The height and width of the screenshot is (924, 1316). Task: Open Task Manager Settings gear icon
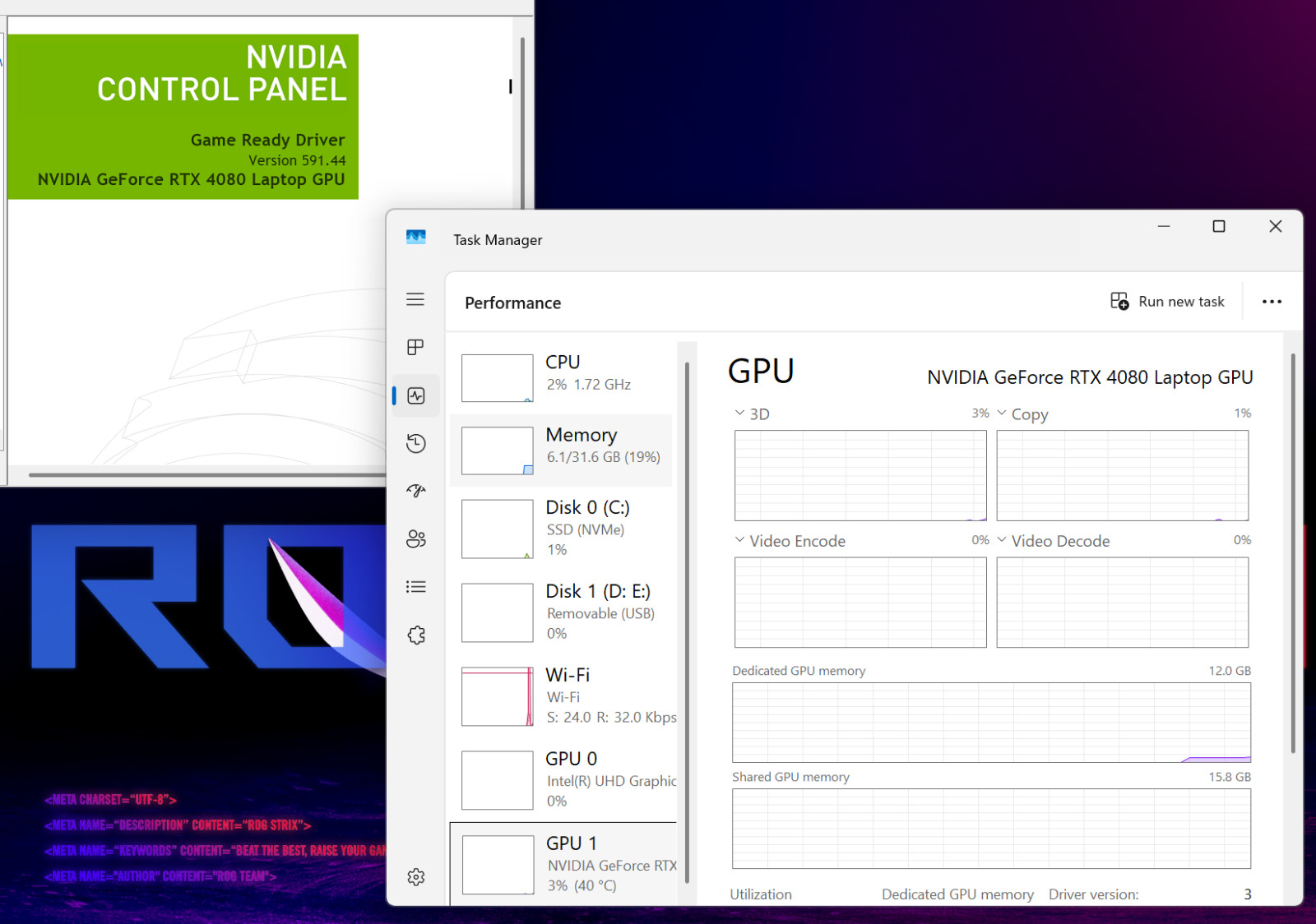click(416, 877)
